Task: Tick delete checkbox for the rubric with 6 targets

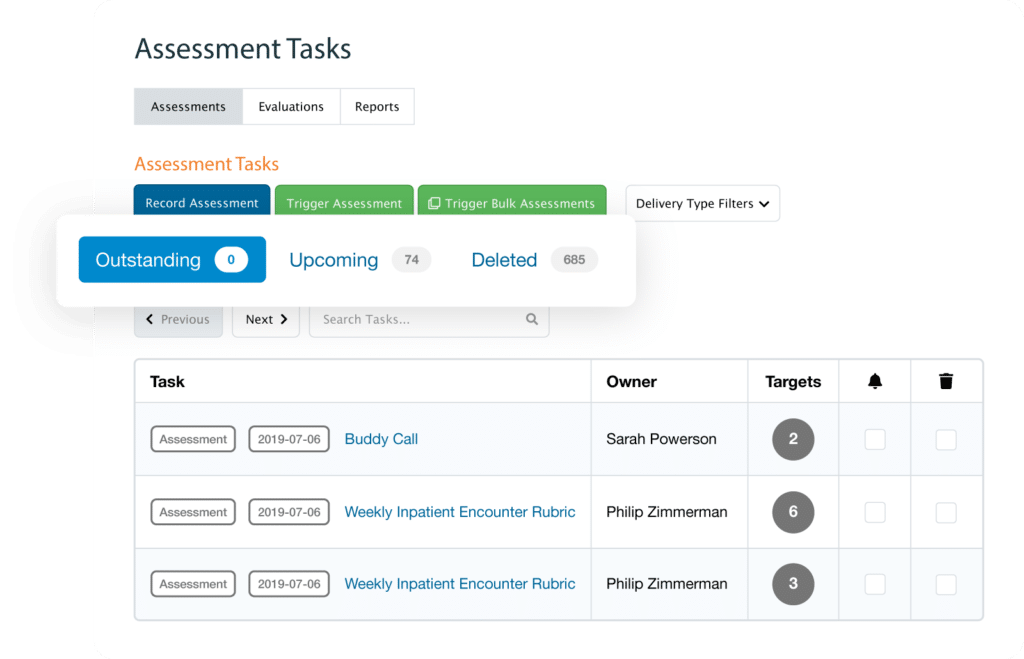Action: pos(946,512)
